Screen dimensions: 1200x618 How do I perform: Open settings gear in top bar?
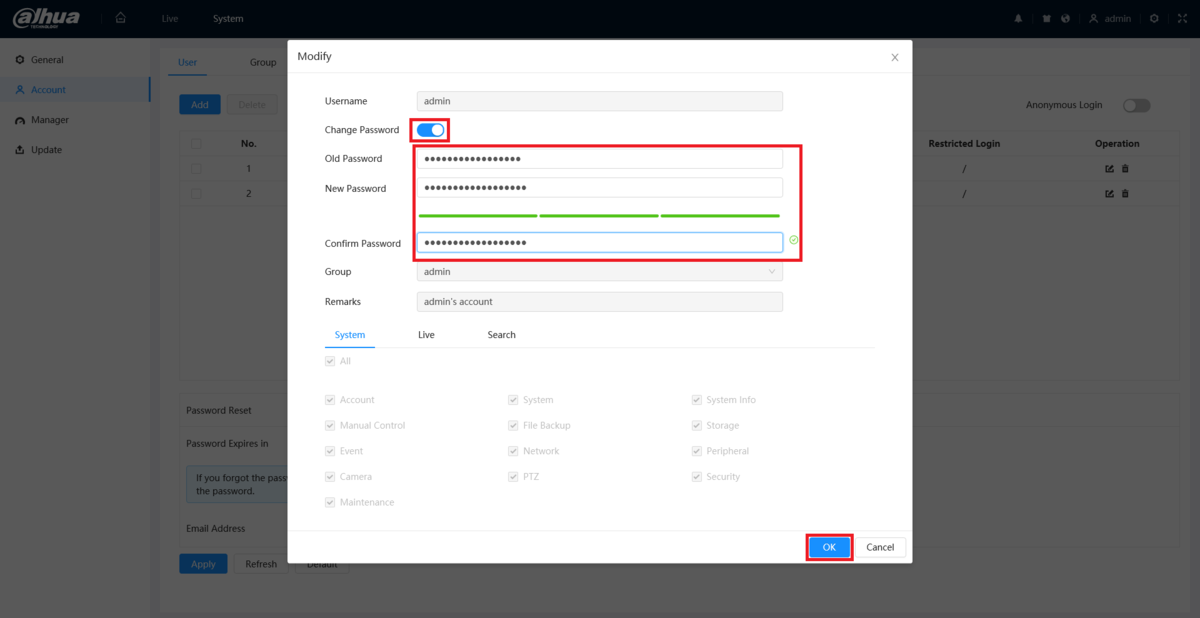(1155, 18)
